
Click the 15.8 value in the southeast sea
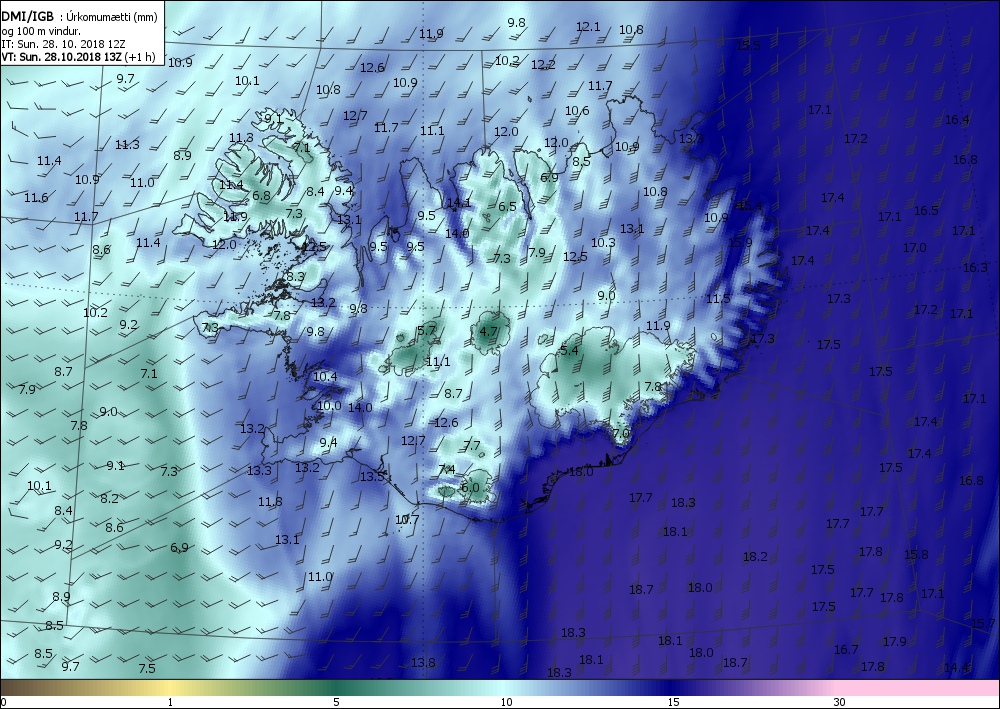(x=916, y=555)
